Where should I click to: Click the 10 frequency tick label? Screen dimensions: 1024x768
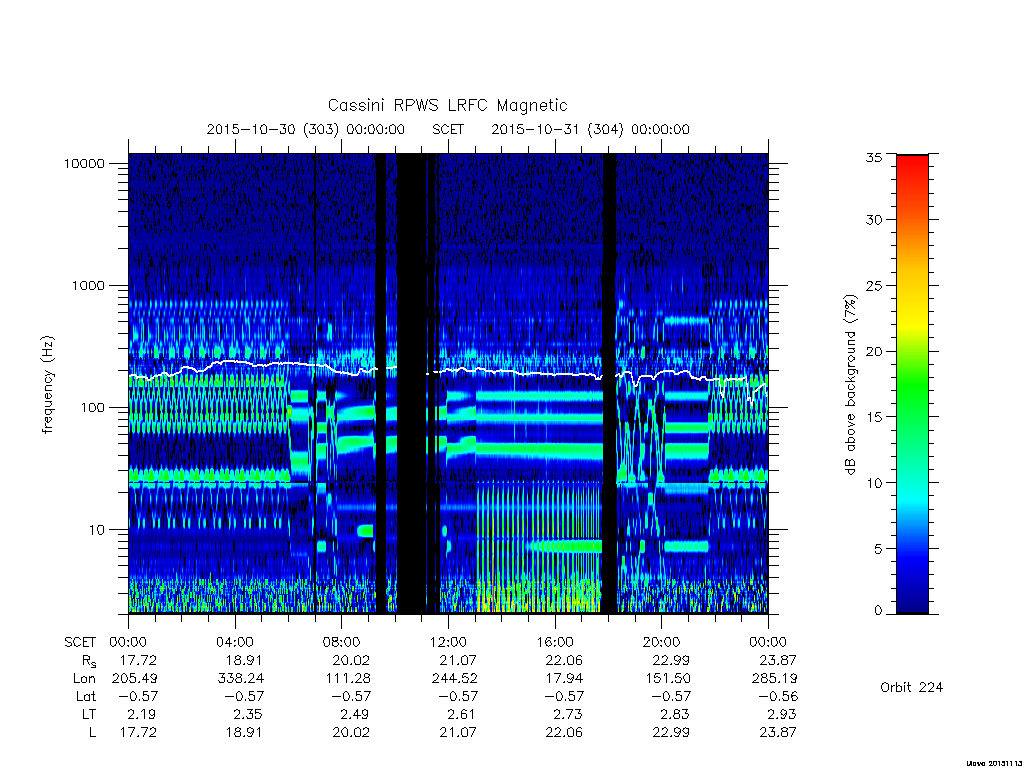click(97, 530)
